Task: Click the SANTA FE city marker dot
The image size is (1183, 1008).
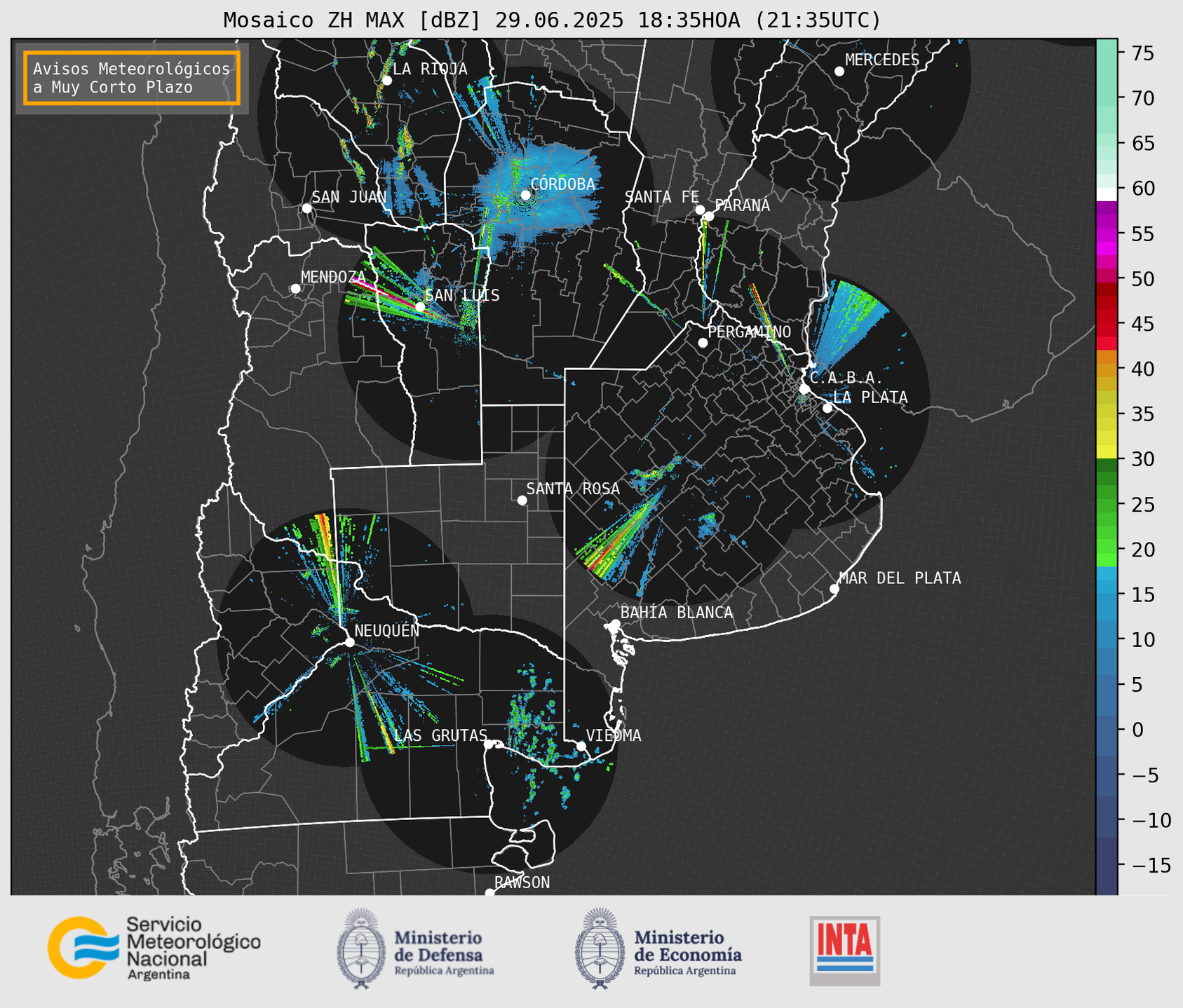Action: (x=700, y=210)
